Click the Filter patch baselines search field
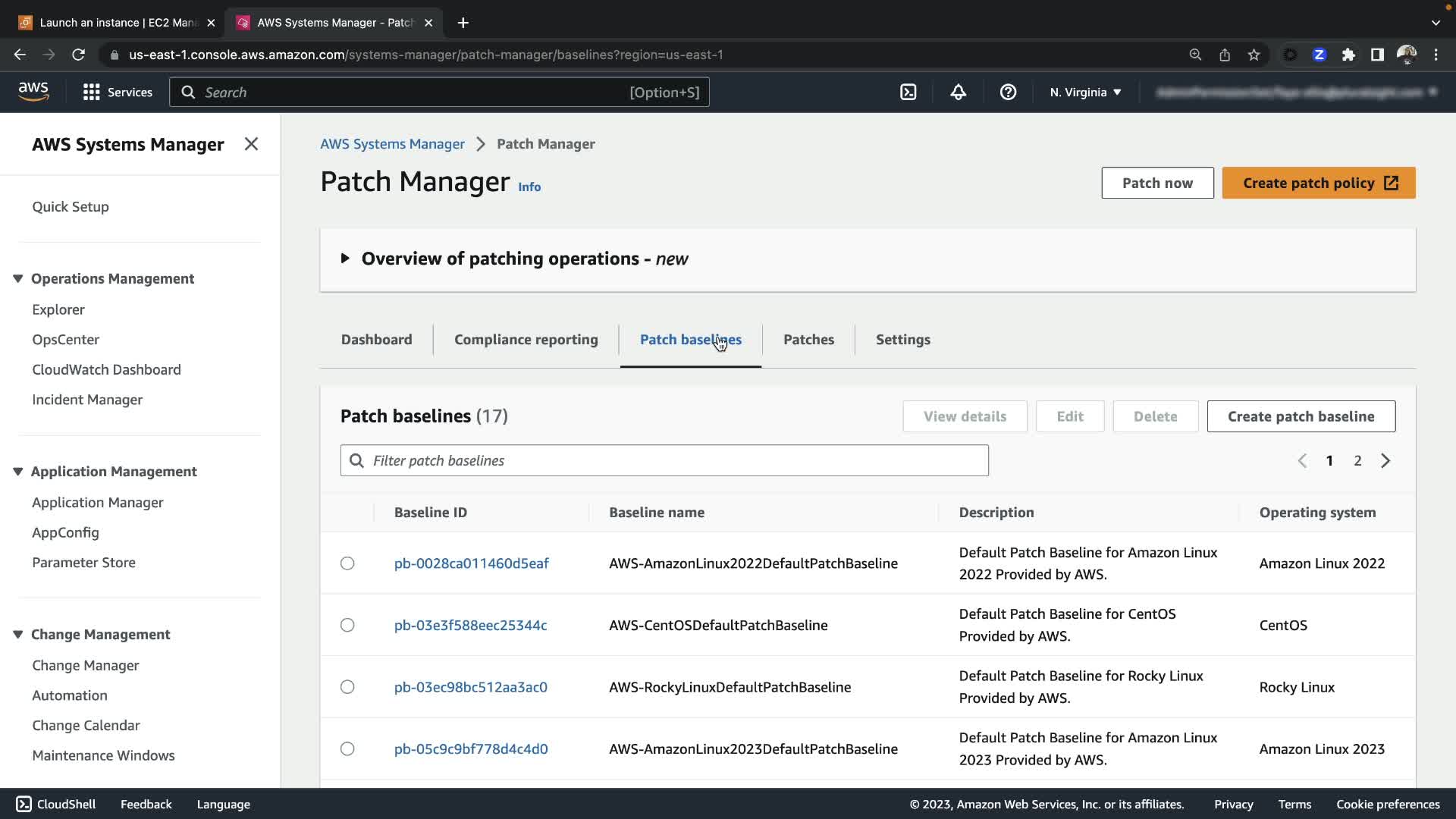This screenshot has width=1456, height=819. (664, 460)
